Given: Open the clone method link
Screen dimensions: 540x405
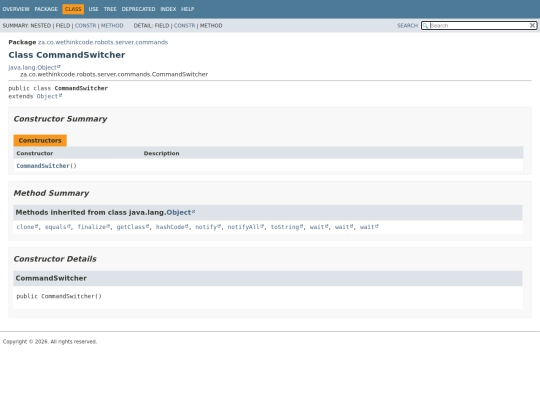Looking at the screenshot, I should coord(27,227).
